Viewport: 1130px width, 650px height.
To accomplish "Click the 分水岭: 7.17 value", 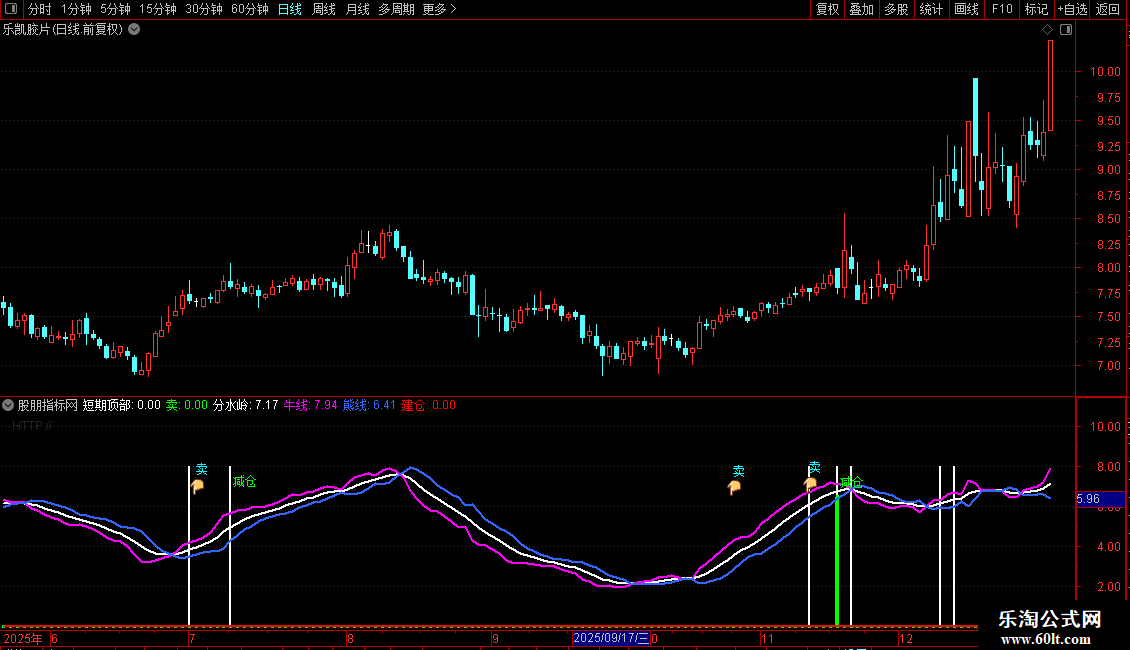I will [x=246, y=405].
